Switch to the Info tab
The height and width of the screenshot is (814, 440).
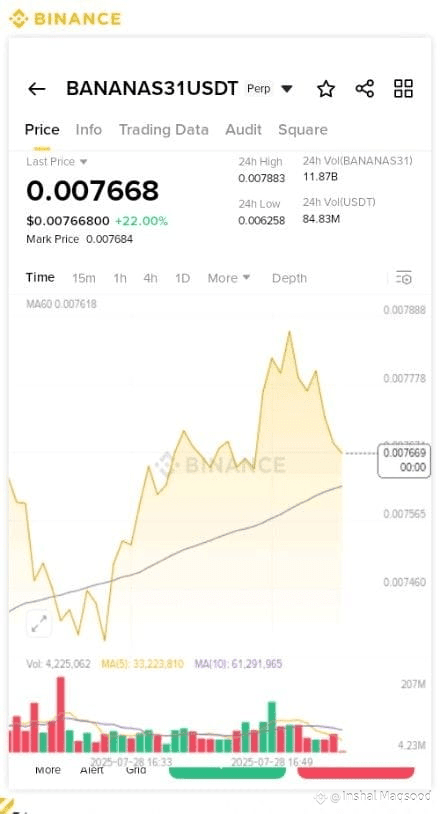(x=89, y=130)
